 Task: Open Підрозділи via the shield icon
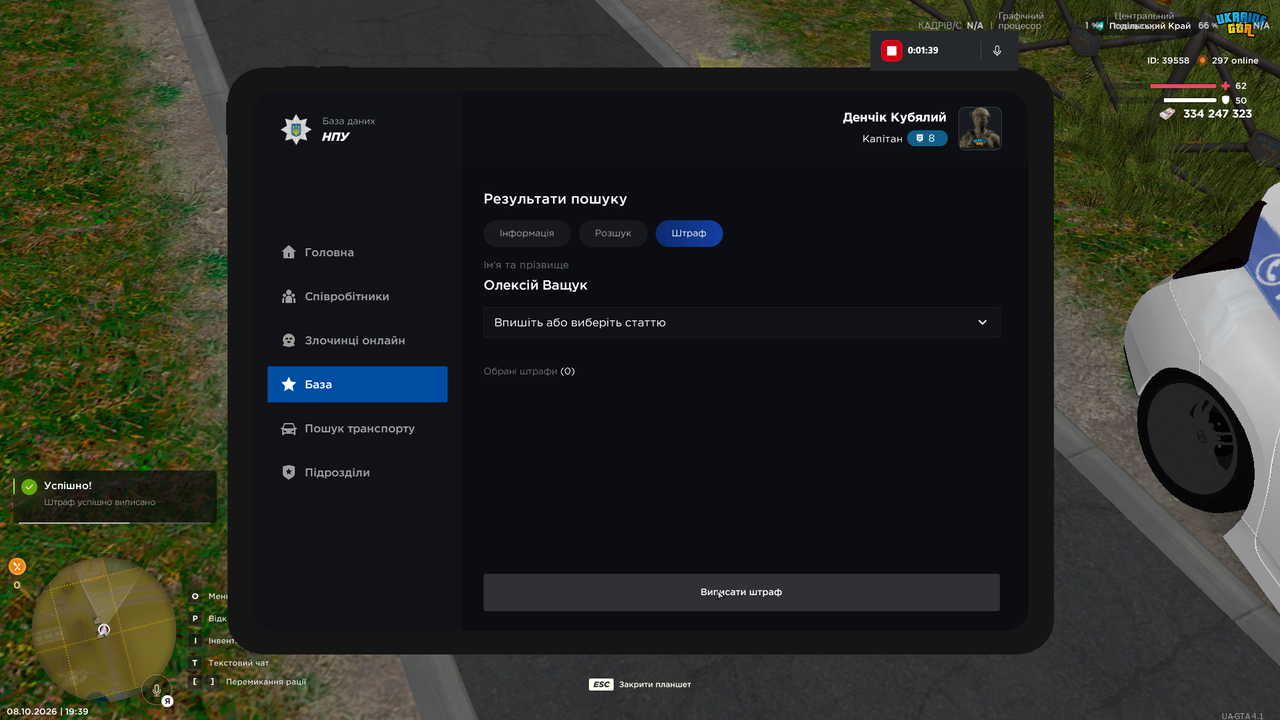click(289, 472)
